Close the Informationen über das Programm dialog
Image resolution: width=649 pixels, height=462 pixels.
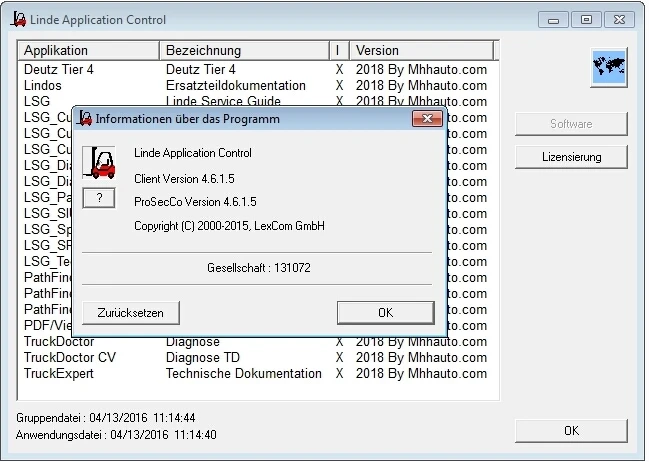point(427,119)
